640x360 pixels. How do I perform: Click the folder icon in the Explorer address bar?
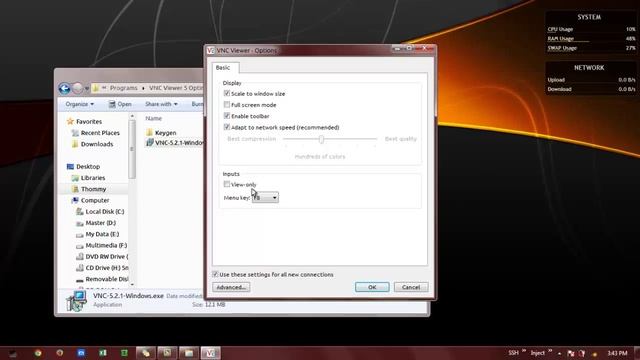click(96, 88)
